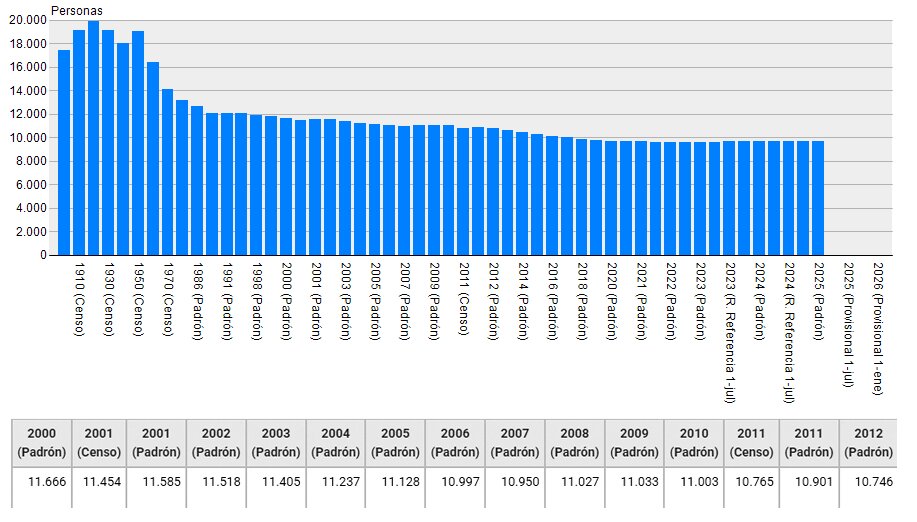The height and width of the screenshot is (522, 917).
Task: Select the tallest bar in the chart
Action: coord(94,138)
